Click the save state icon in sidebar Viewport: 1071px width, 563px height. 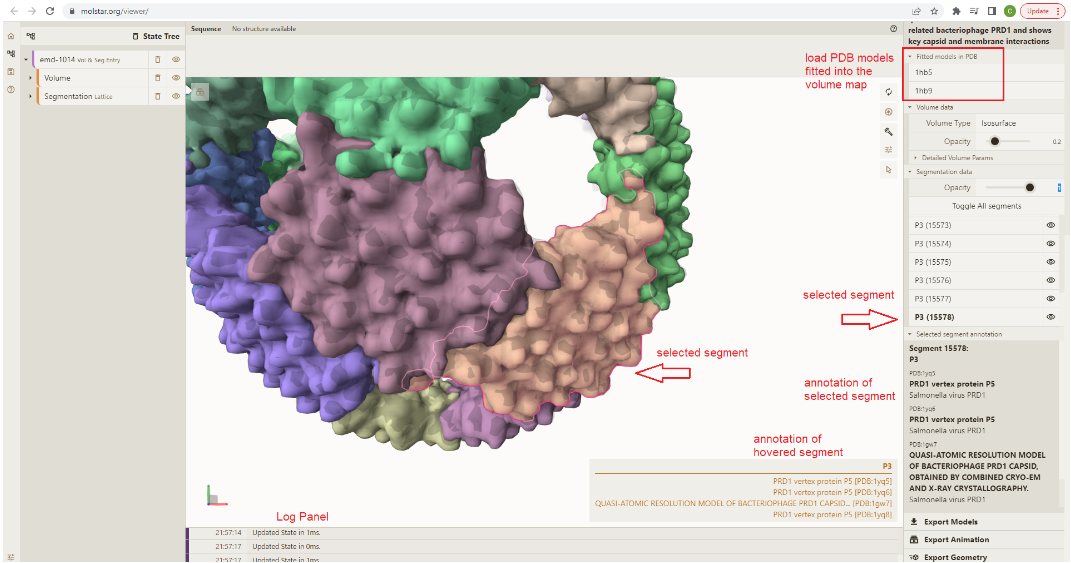pos(10,72)
